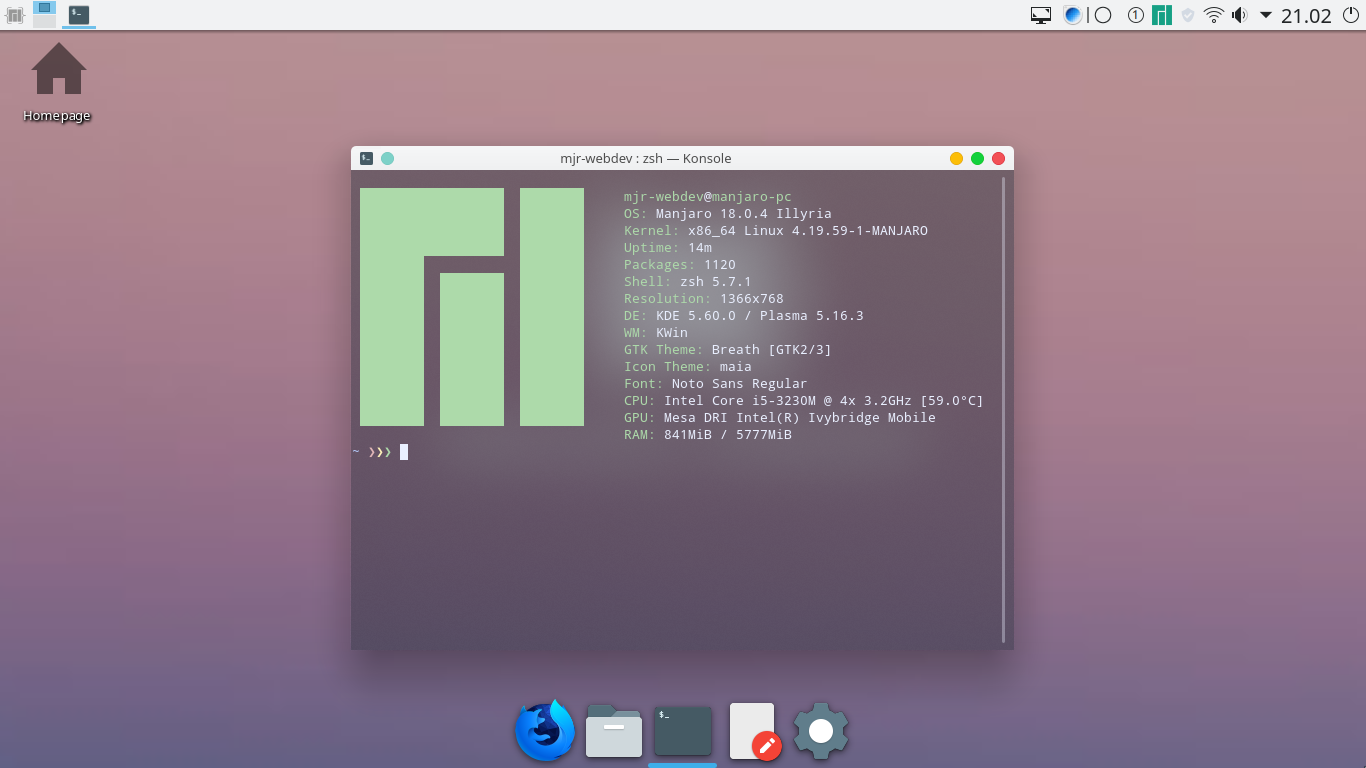Open System Settings gear from the dock

821,731
